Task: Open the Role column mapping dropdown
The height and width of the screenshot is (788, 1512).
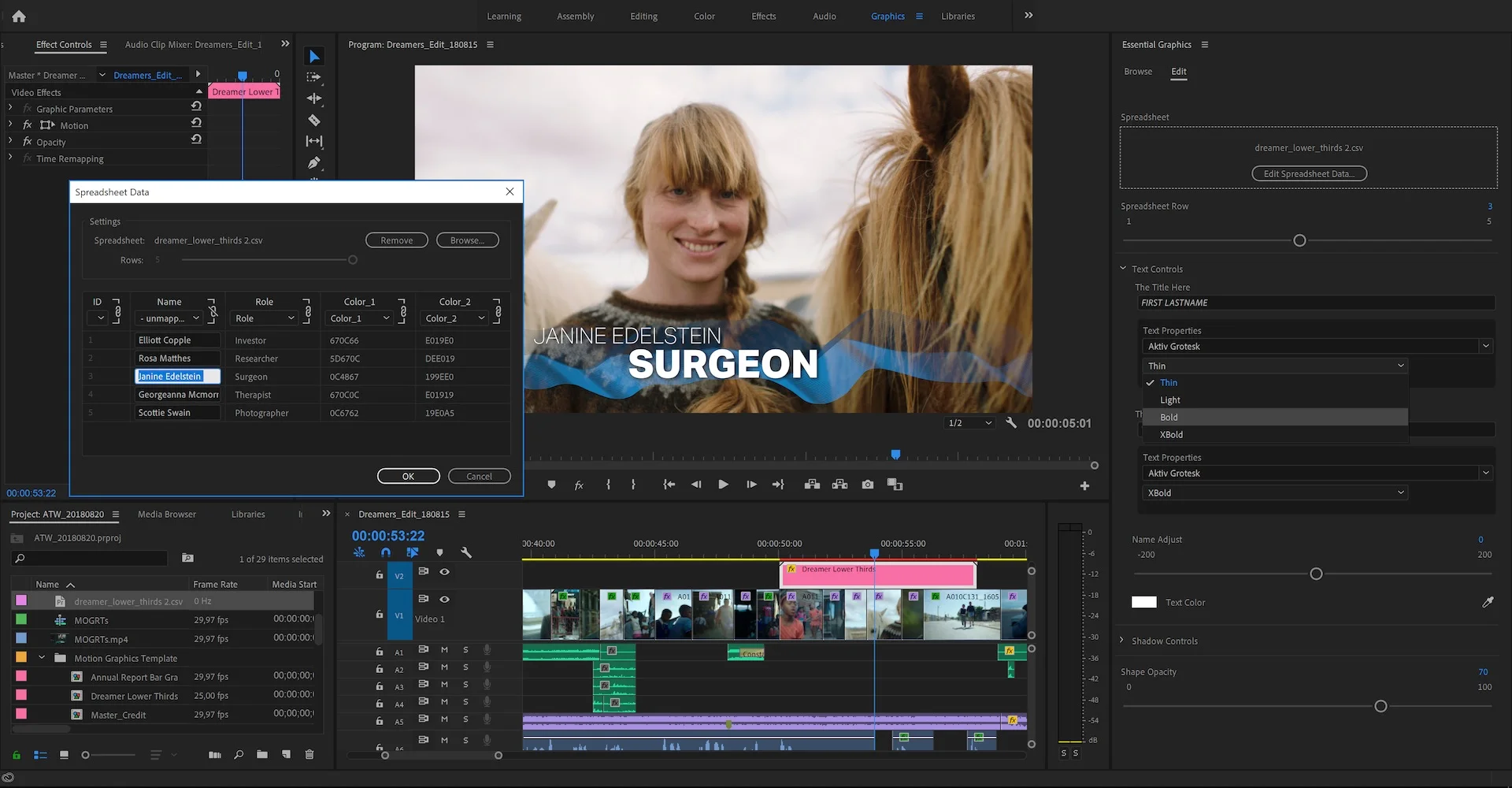Action: 264,318
